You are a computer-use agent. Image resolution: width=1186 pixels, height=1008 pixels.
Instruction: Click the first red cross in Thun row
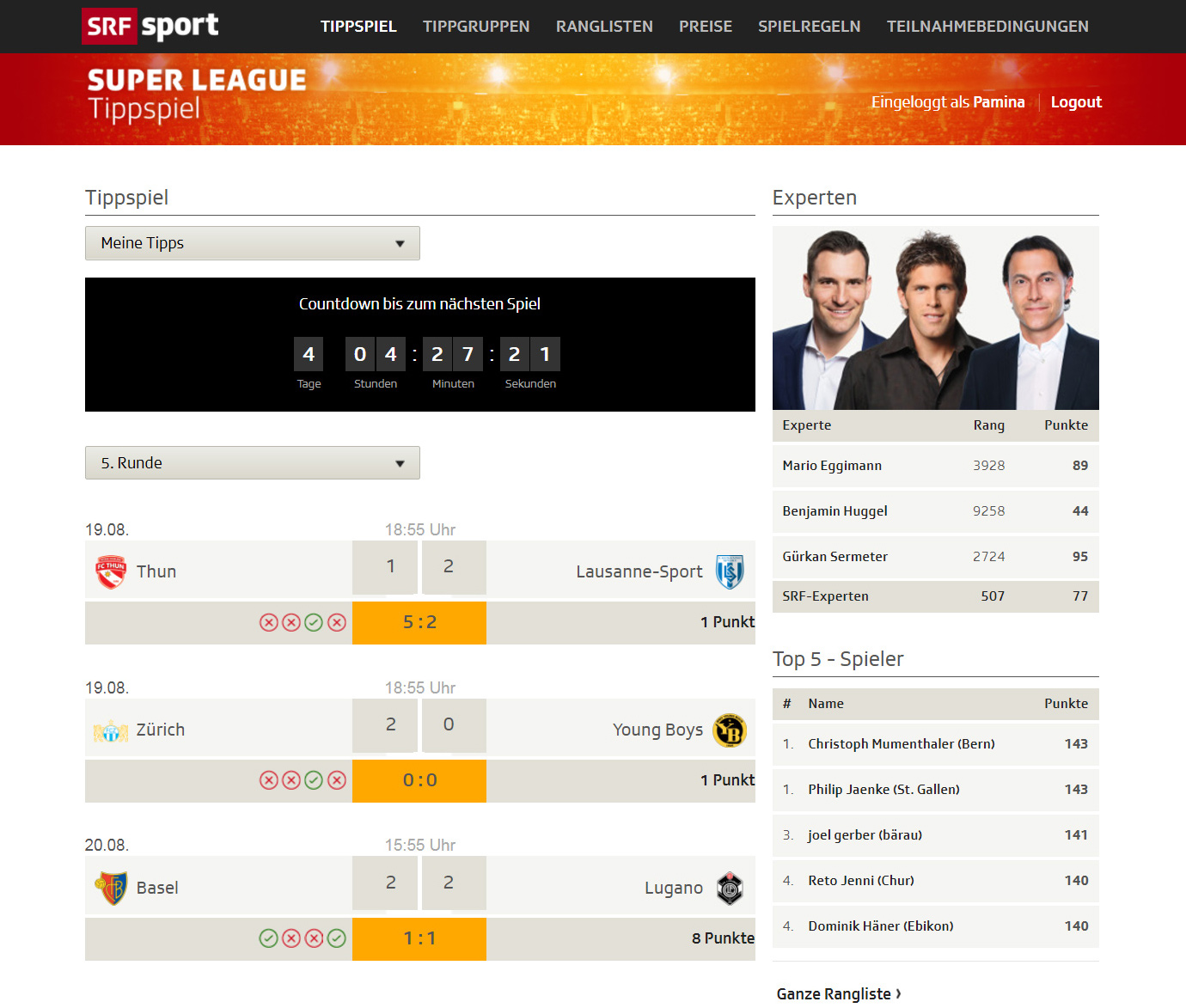click(x=268, y=622)
